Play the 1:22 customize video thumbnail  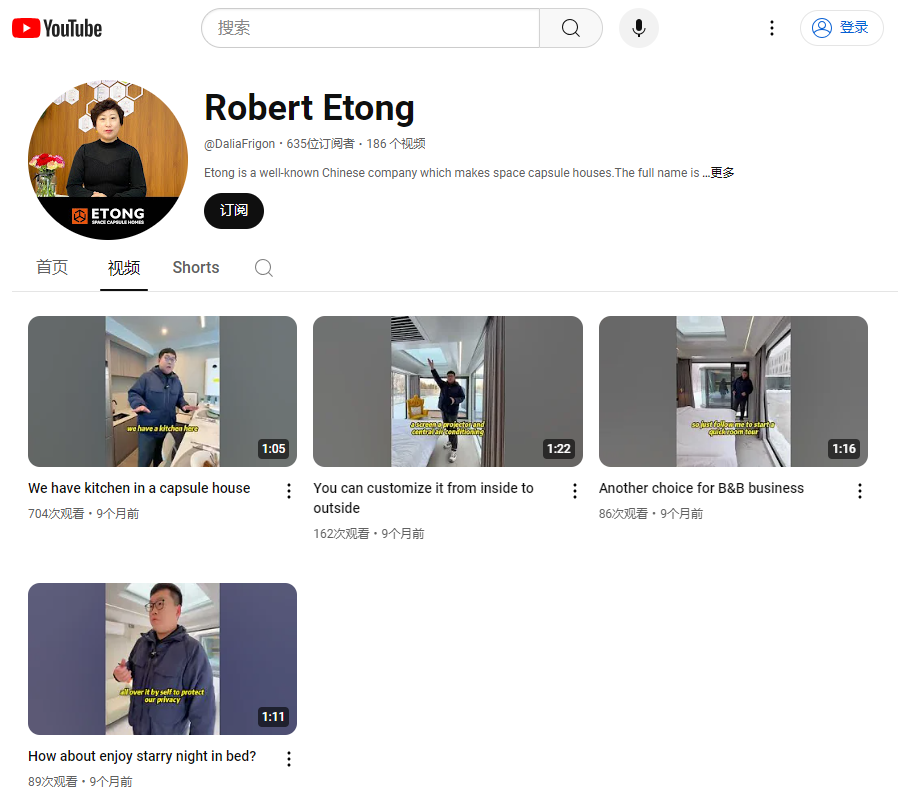click(x=447, y=392)
